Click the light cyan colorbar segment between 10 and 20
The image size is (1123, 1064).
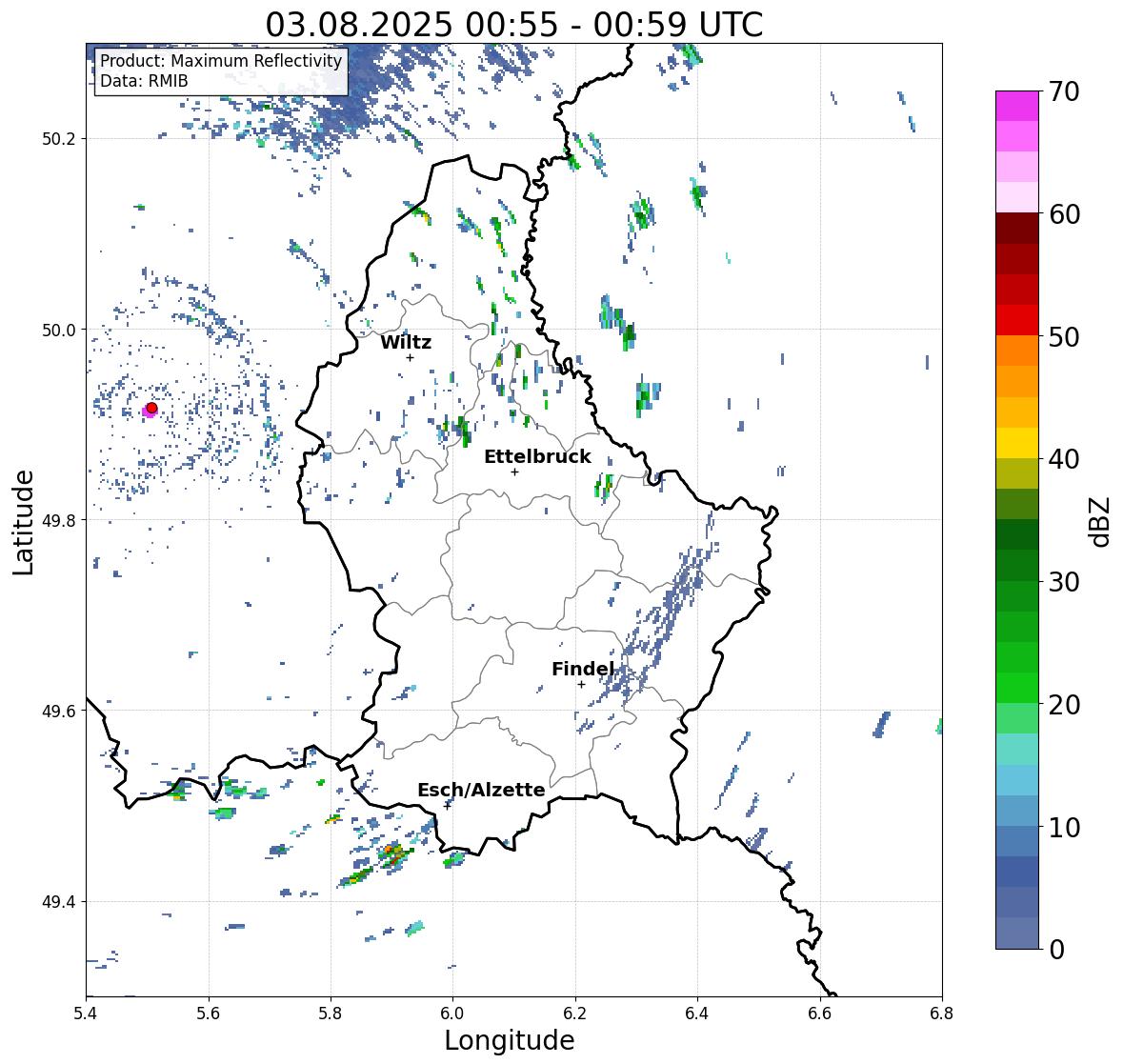[x=1017, y=750]
